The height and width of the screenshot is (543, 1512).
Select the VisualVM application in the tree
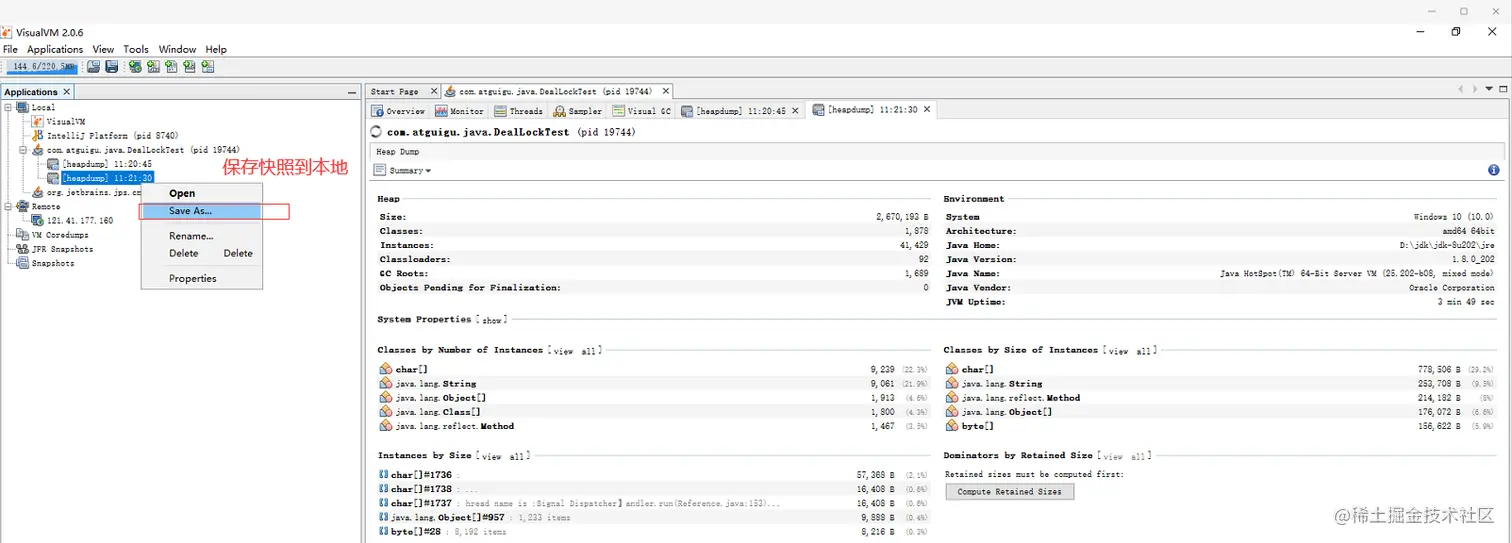click(x=58, y=121)
